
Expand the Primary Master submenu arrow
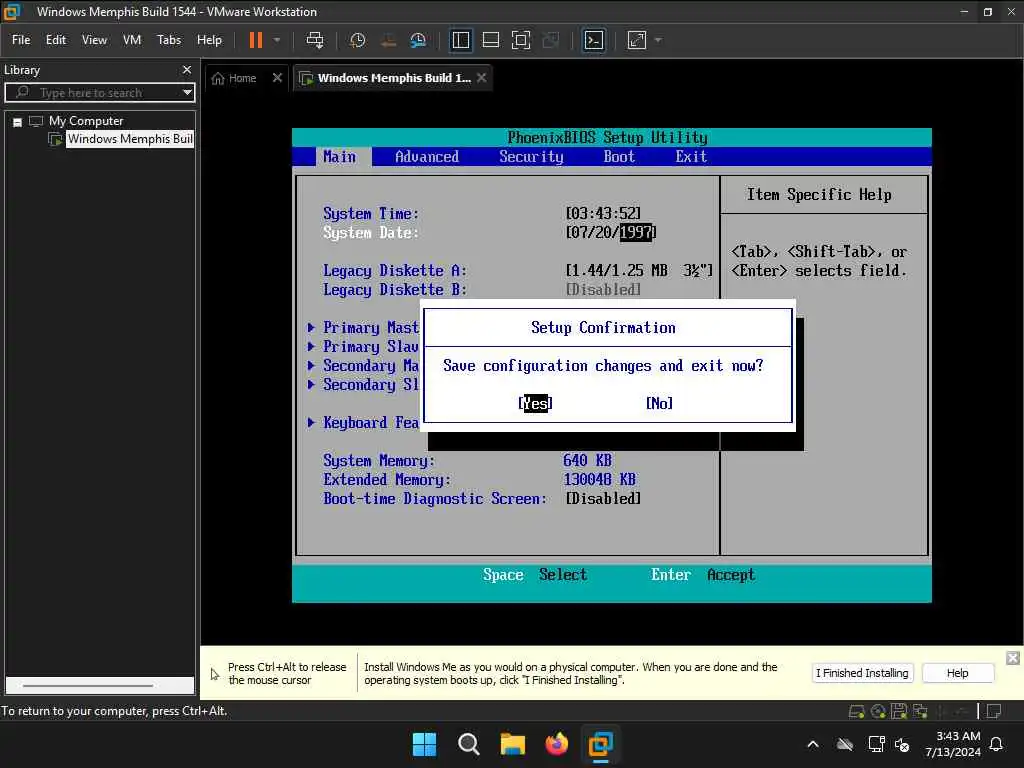point(312,327)
